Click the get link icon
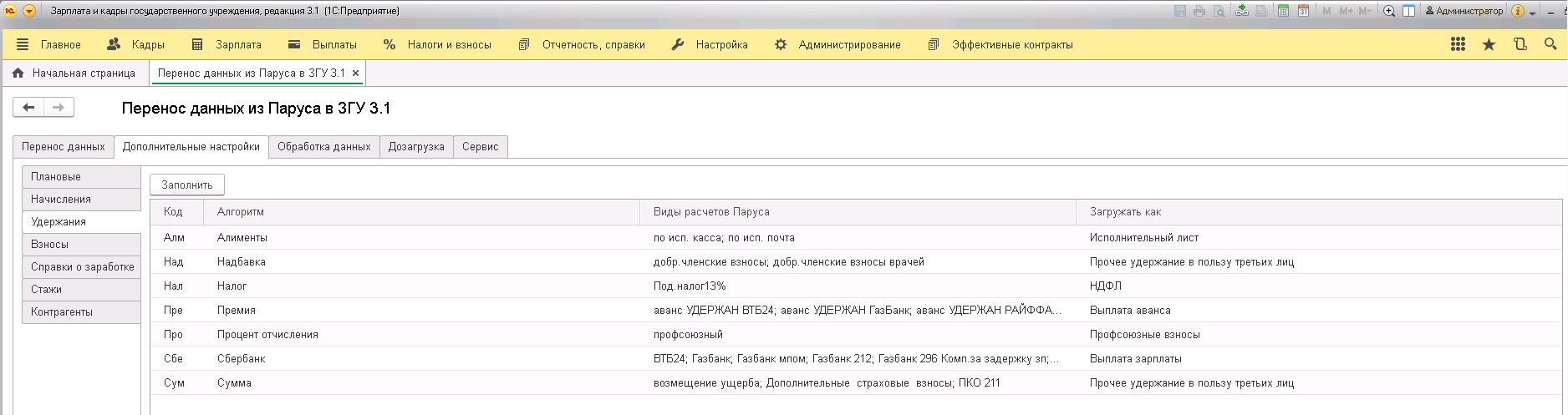Screen dimensions: 1568x415 [1242, 11]
